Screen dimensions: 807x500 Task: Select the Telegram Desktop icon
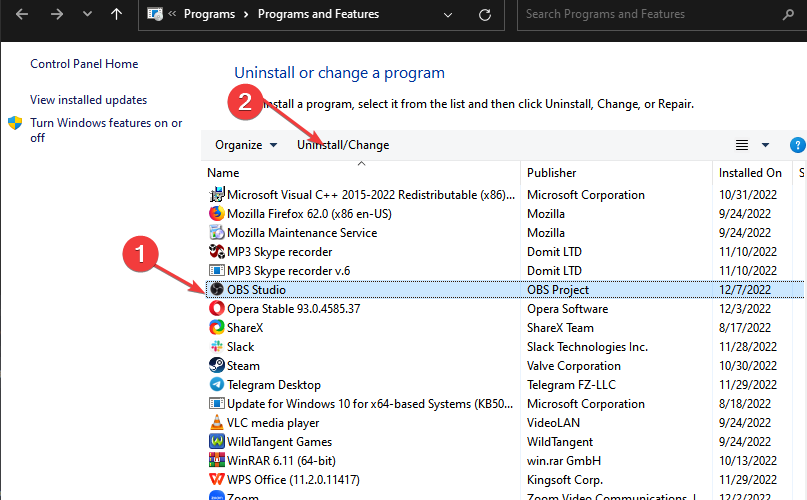pos(217,385)
